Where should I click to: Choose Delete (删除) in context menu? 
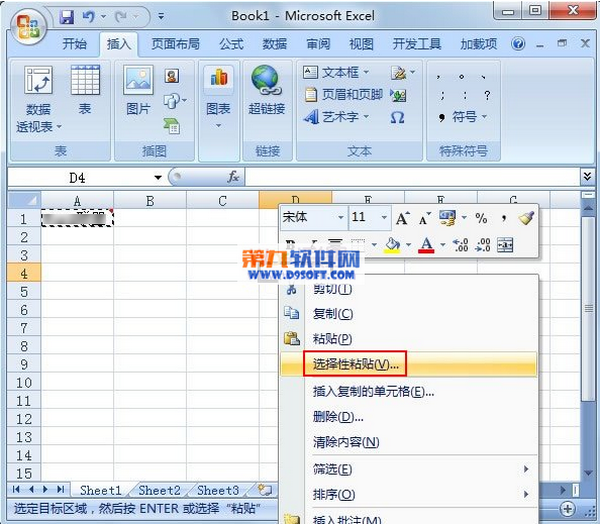(408, 416)
